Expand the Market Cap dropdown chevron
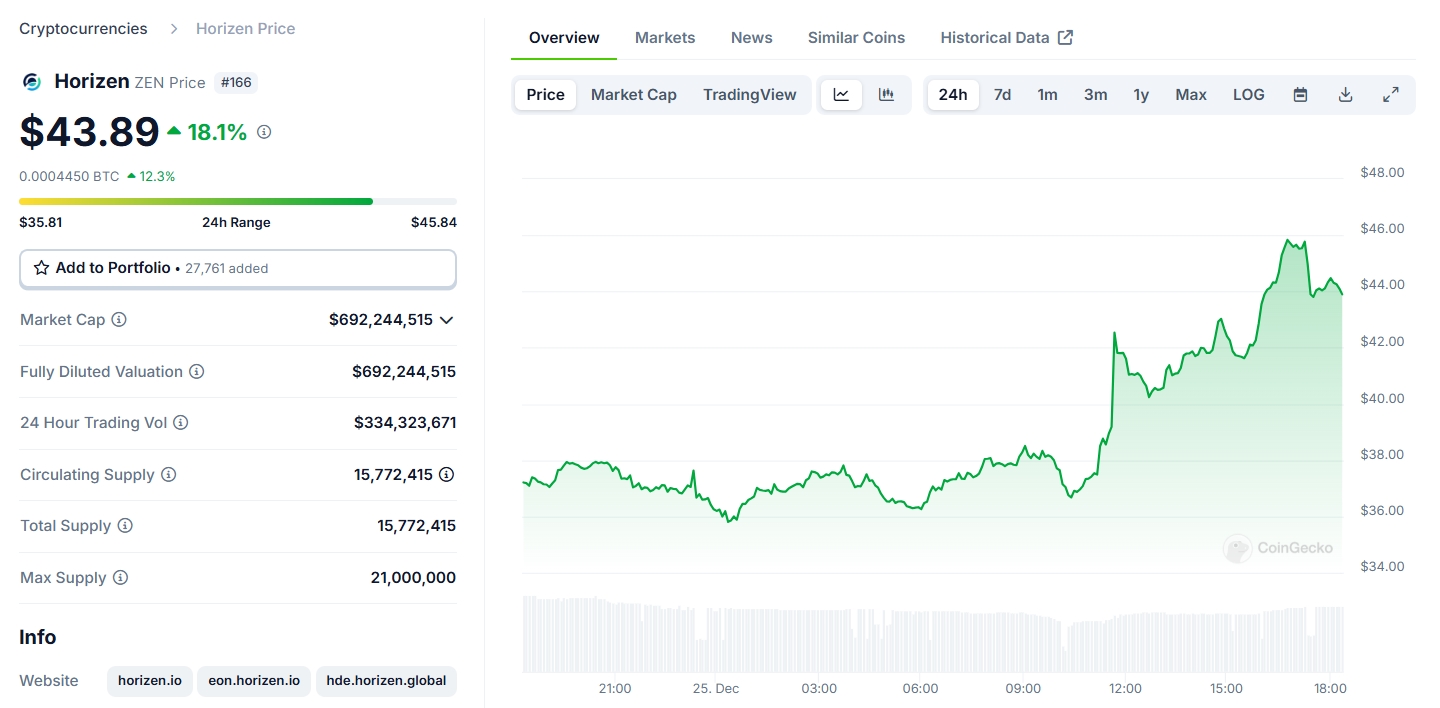The height and width of the screenshot is (708, 1440). pyautogui.click(x=447, y=320)
